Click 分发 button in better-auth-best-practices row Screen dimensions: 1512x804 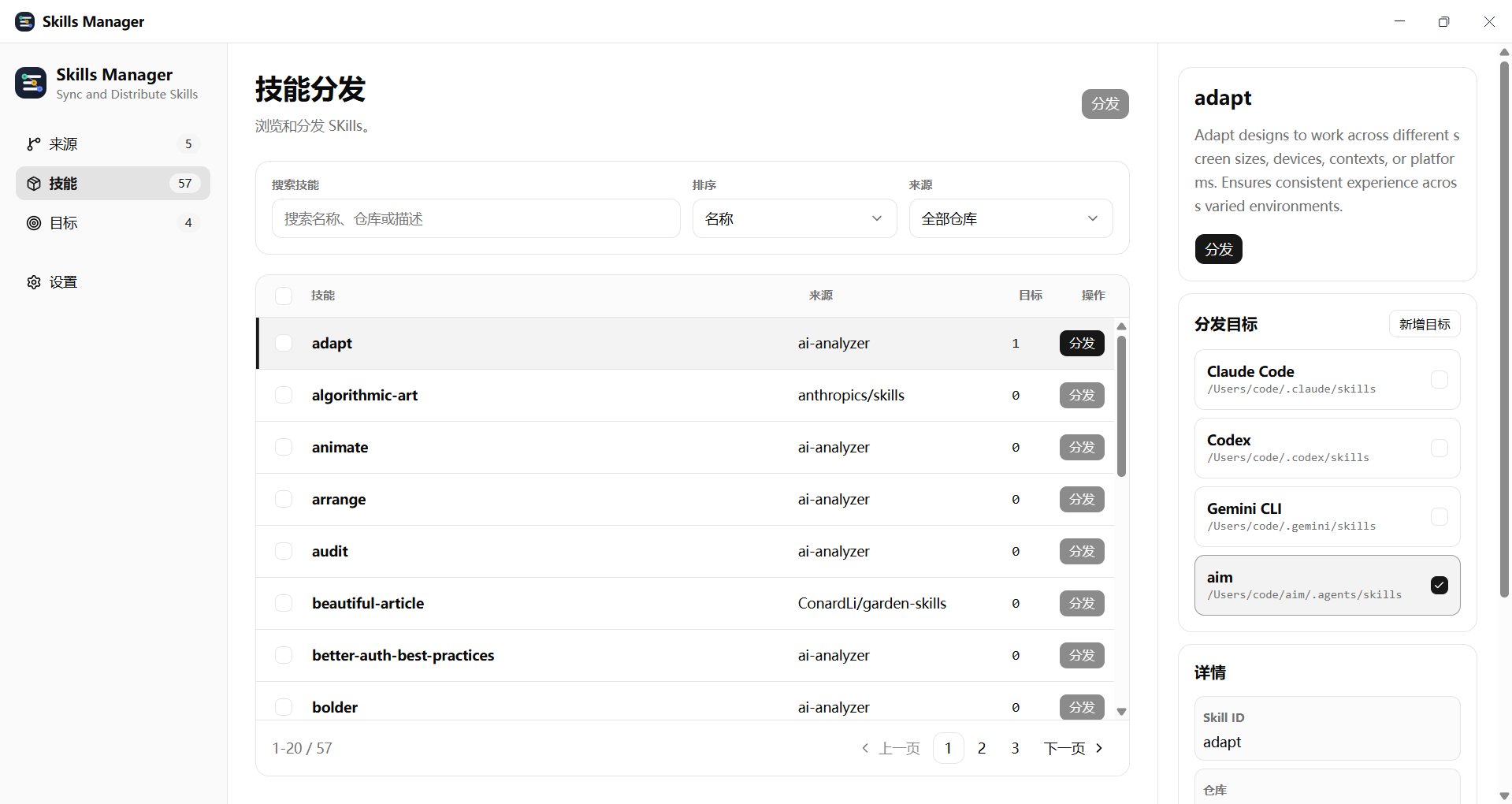click(x=1082, y=655)
